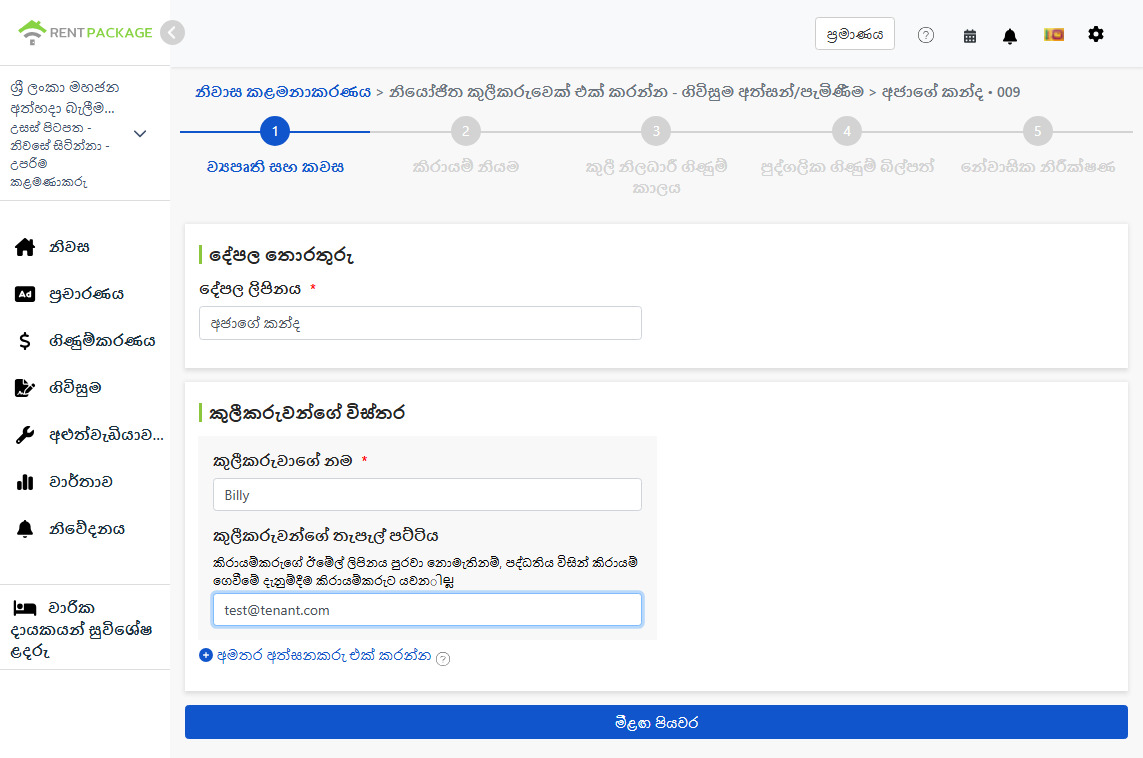This screenshot has height=758, width=1143.
Task: Select step 3 circle in the wizard
Action: (656, 131)
